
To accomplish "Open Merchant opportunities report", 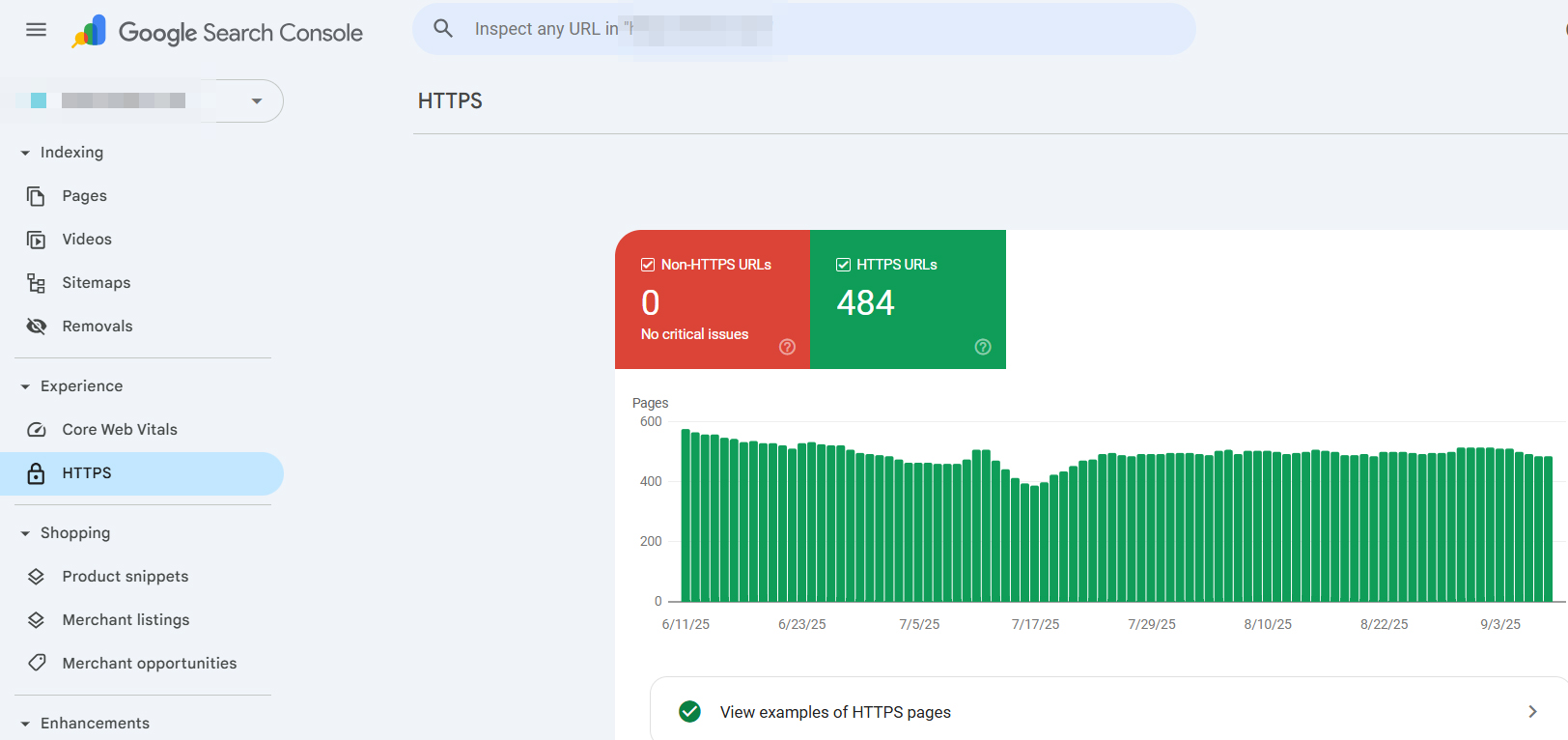I will [149, 664].
